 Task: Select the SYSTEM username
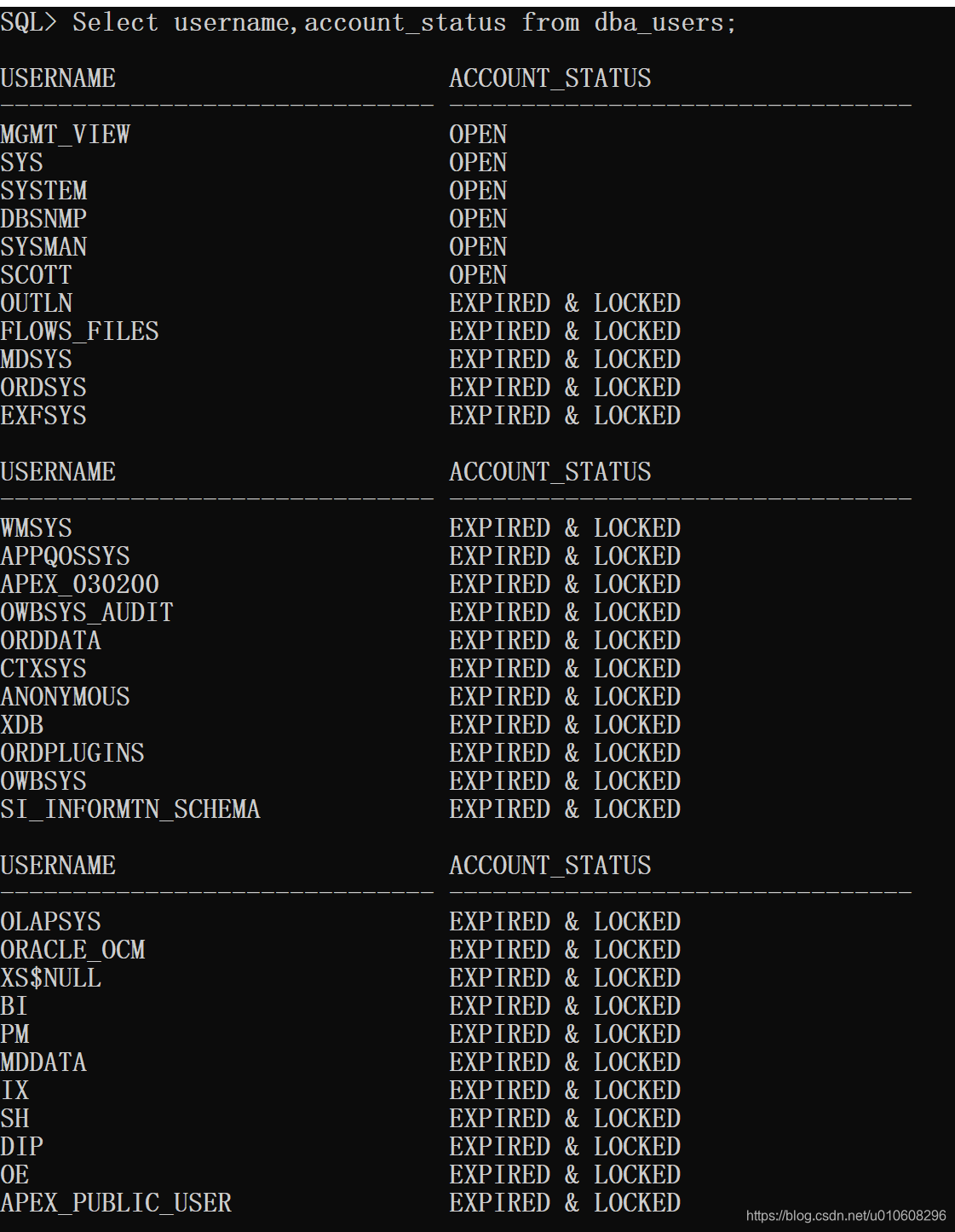pyautogui.click(x=43, y=191)
